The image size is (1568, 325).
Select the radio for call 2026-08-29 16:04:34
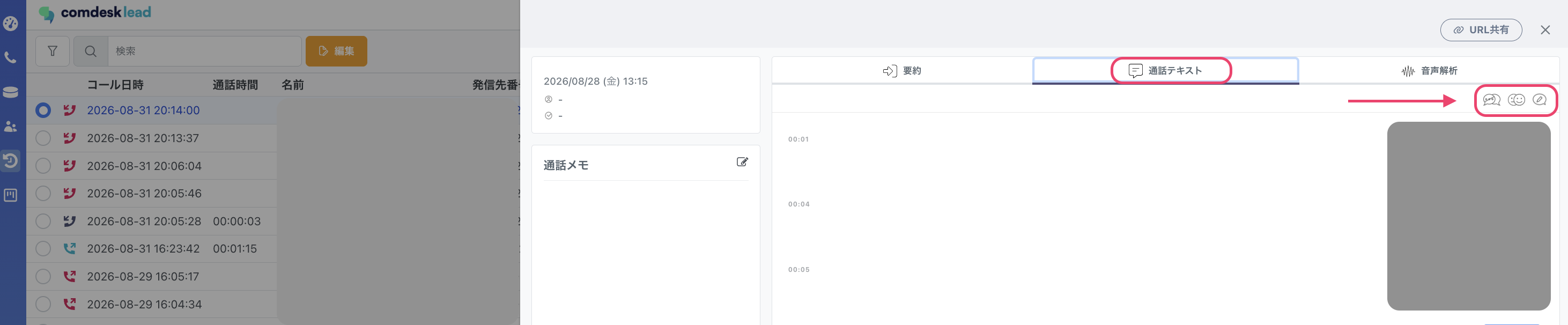point(43,304)
